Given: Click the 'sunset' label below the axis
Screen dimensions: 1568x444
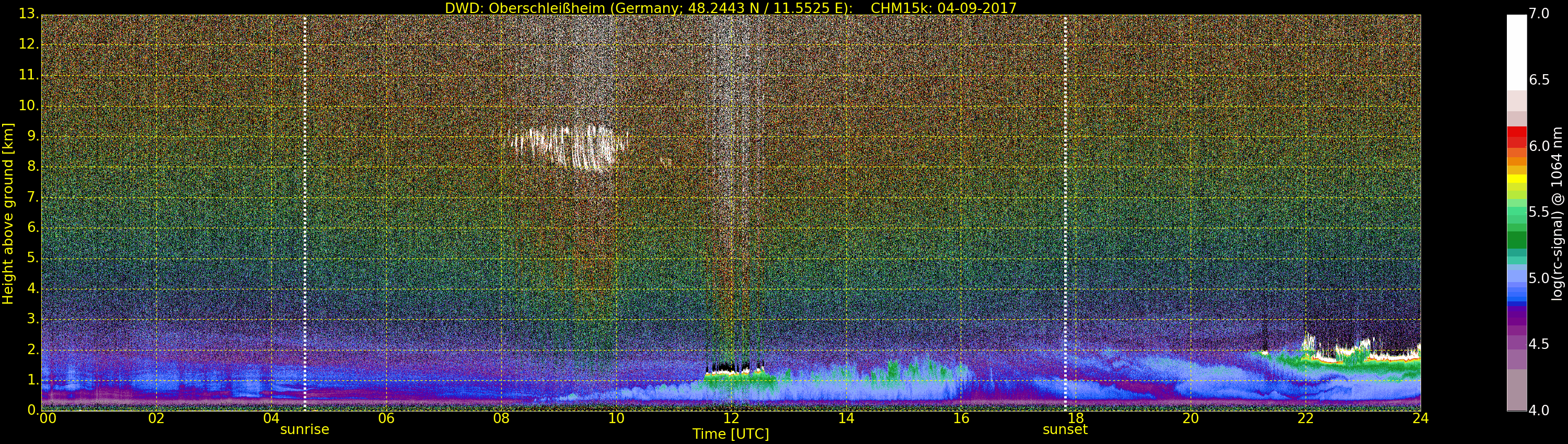Looking at the screenshot, I should pyautogui.click(x=1065, y=429).
